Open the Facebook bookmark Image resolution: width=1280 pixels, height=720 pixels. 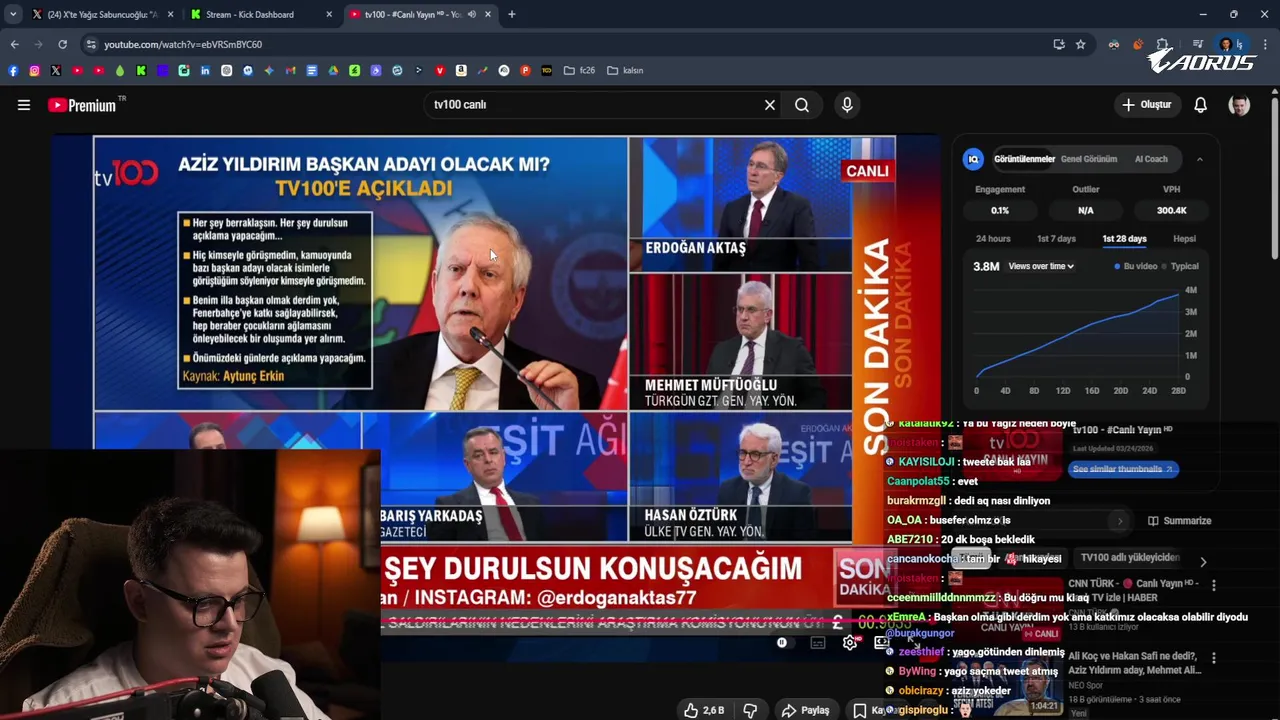[x=13, y=70]
